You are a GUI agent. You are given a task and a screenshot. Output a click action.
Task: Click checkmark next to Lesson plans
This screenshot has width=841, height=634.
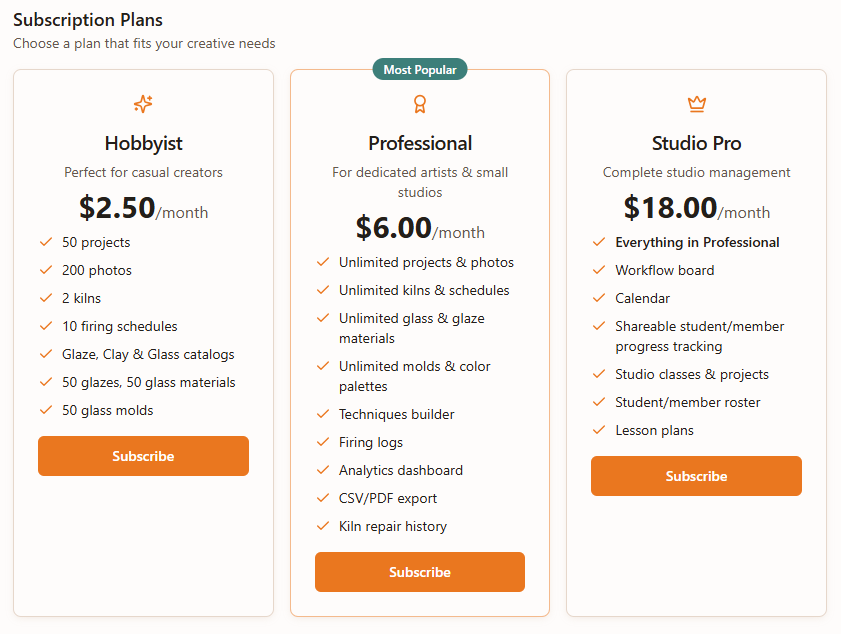coord(599,430)
